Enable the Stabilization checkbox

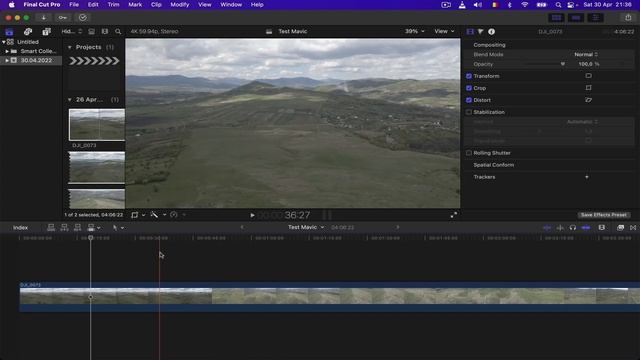[469, 112]
